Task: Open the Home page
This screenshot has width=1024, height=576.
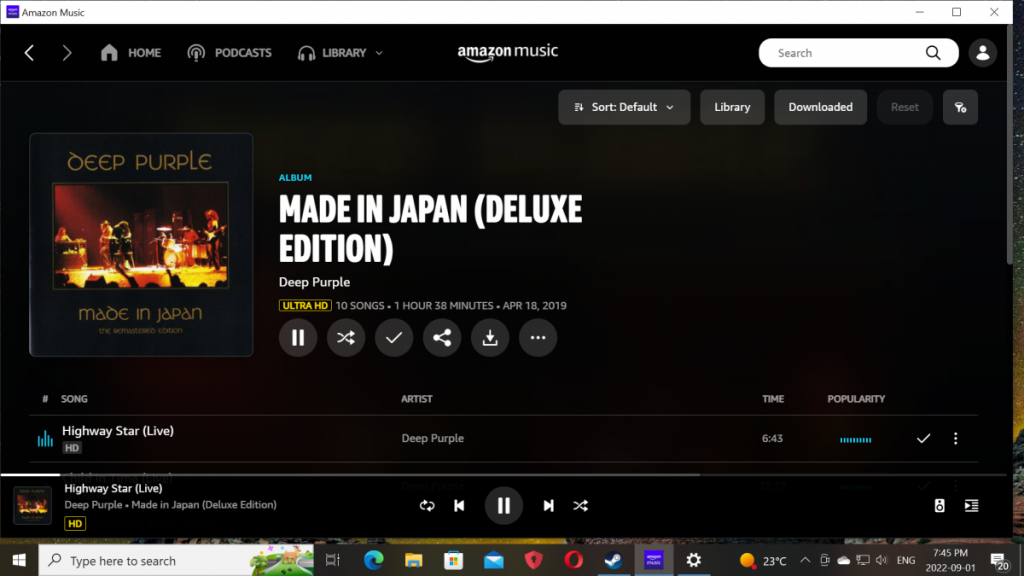Action: pos(131,53)
